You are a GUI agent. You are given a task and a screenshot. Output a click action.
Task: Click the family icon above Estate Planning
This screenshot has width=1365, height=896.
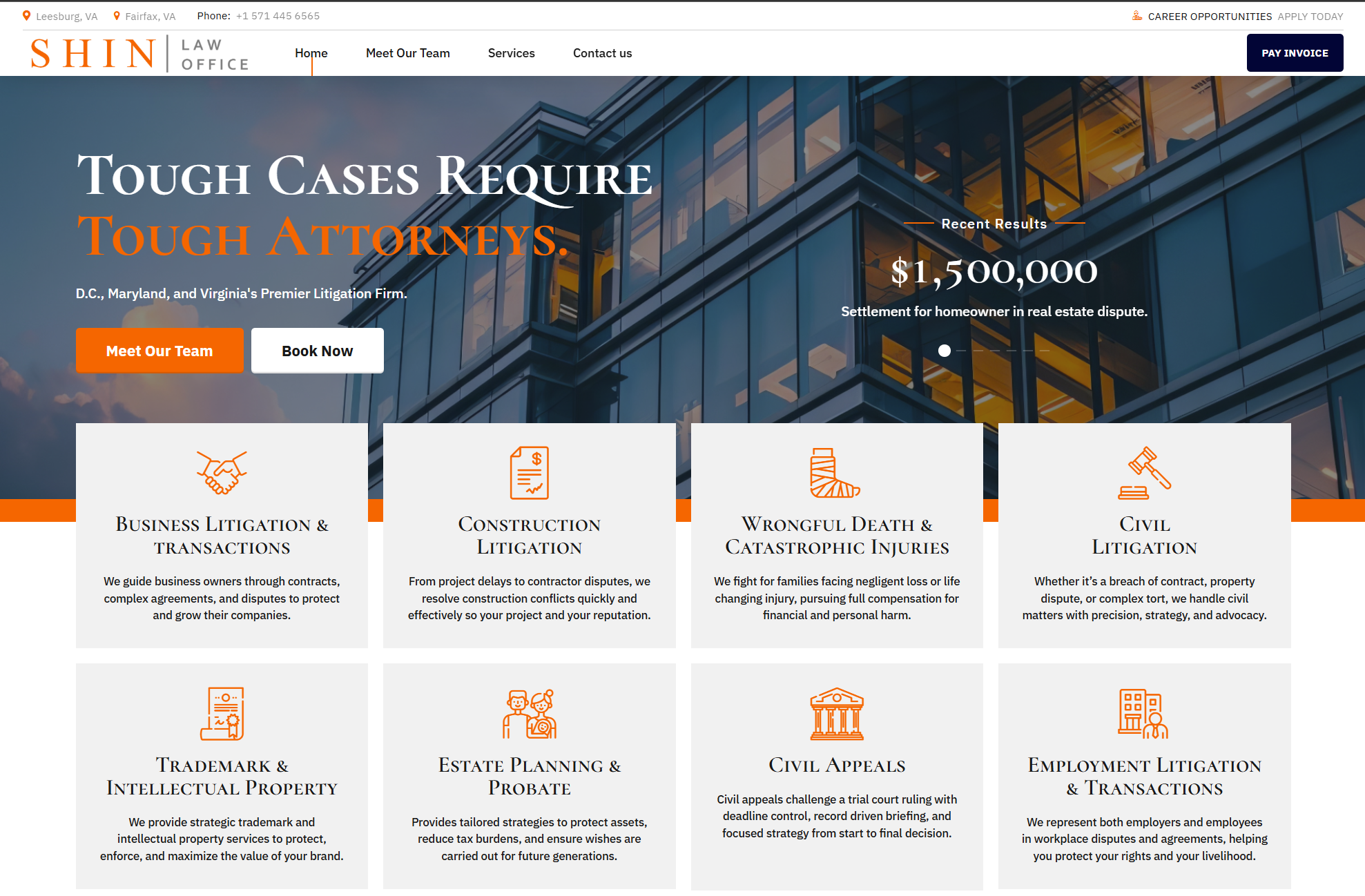click(x=529, y=714)
